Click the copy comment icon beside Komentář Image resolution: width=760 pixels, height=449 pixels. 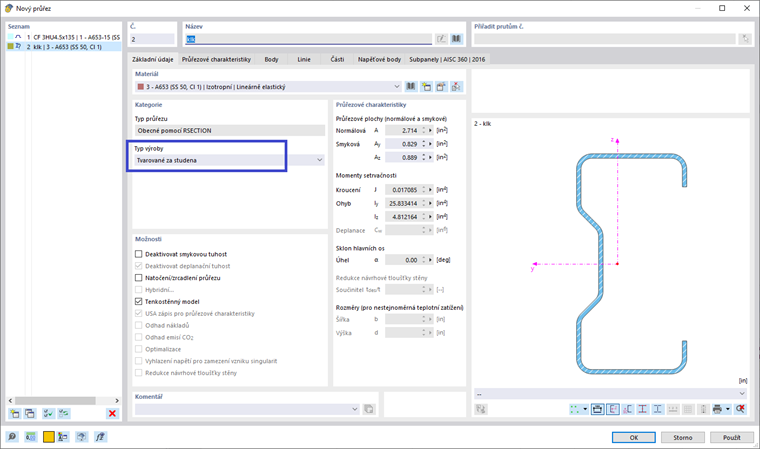[369, 409]
